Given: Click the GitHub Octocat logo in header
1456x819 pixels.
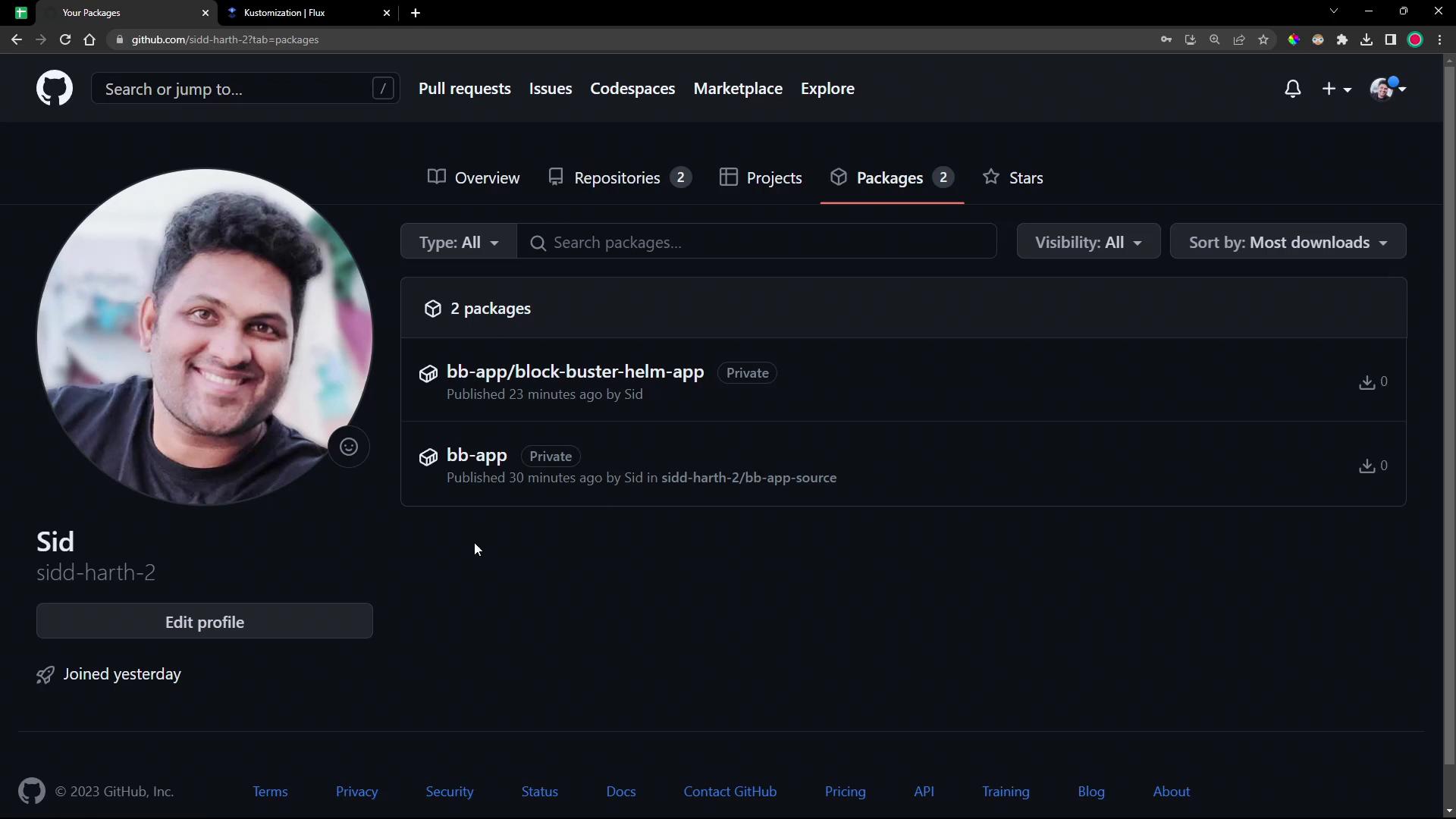Looking at the screenshot, I should pyautogui.click(x=55, y=89).
